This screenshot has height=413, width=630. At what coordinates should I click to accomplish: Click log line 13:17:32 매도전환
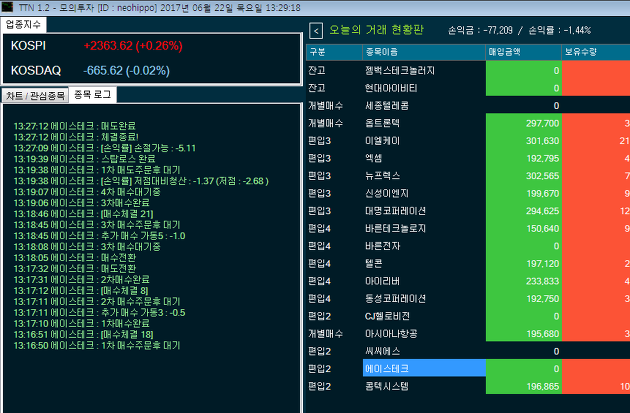tap(75, 268)
